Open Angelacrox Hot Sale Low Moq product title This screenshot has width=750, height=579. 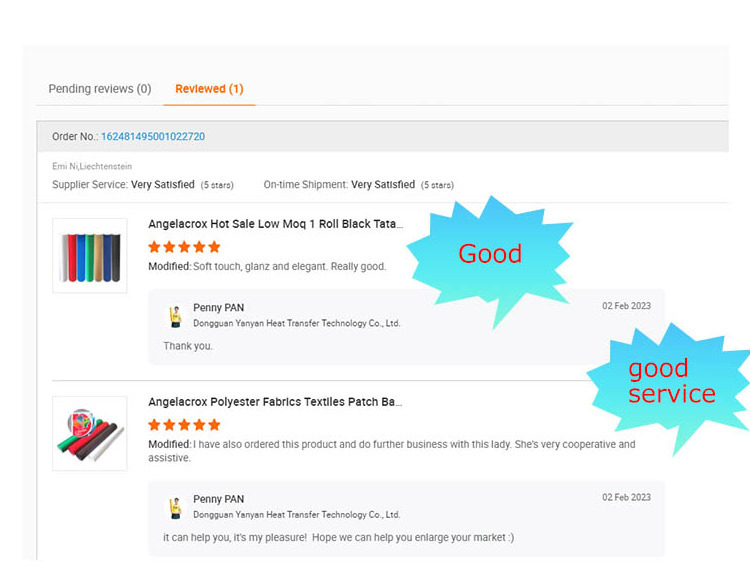(x=275, y=224)
